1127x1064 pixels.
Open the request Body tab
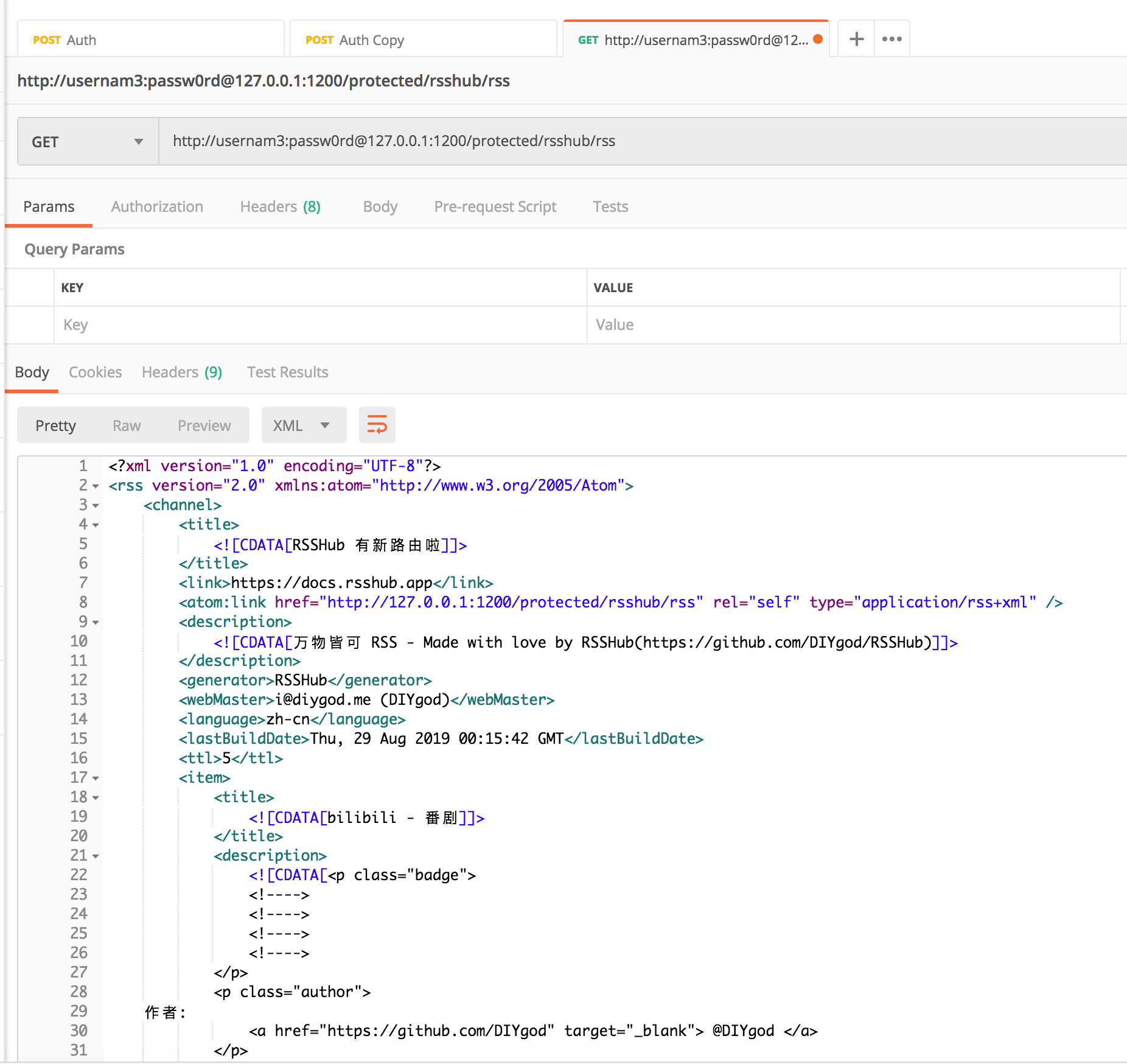coord(380,207)
